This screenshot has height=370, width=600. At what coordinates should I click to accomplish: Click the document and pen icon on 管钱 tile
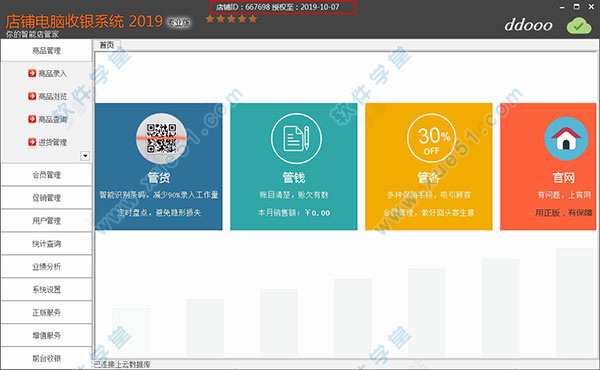296,139
